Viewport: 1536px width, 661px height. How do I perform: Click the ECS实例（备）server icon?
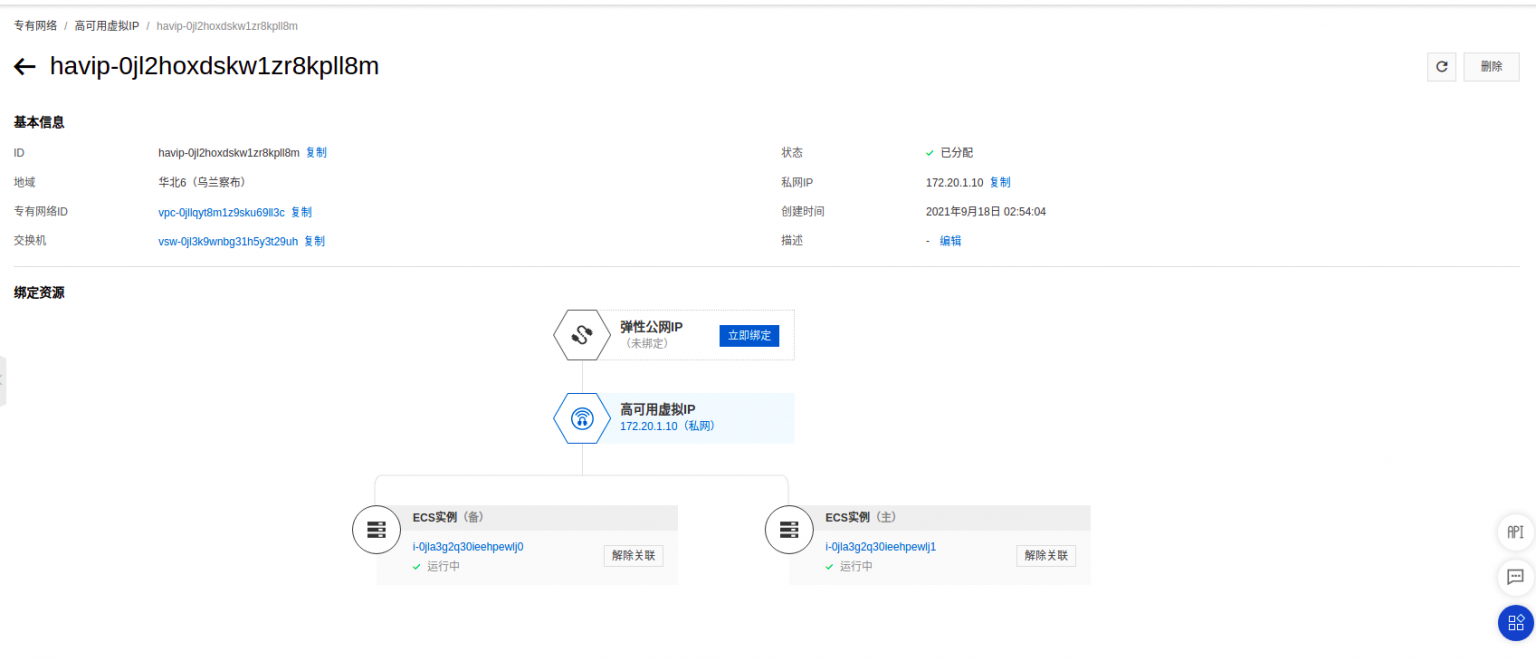(x=376, y=530)
